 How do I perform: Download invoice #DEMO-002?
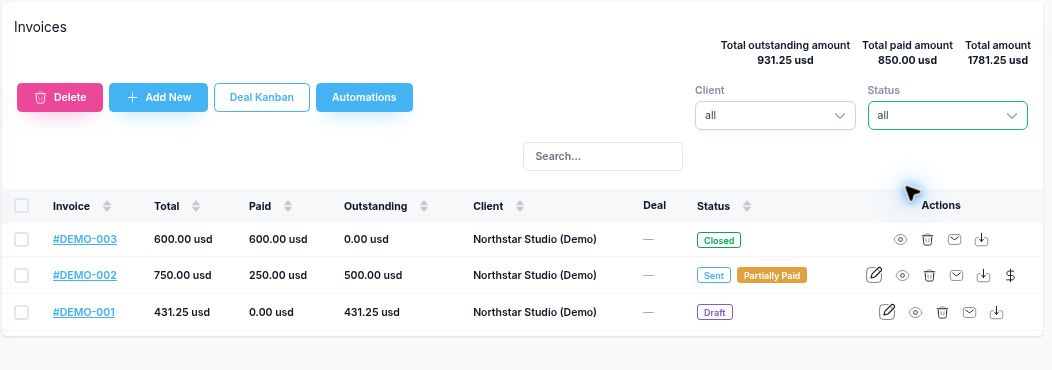(x=984, y=275)
